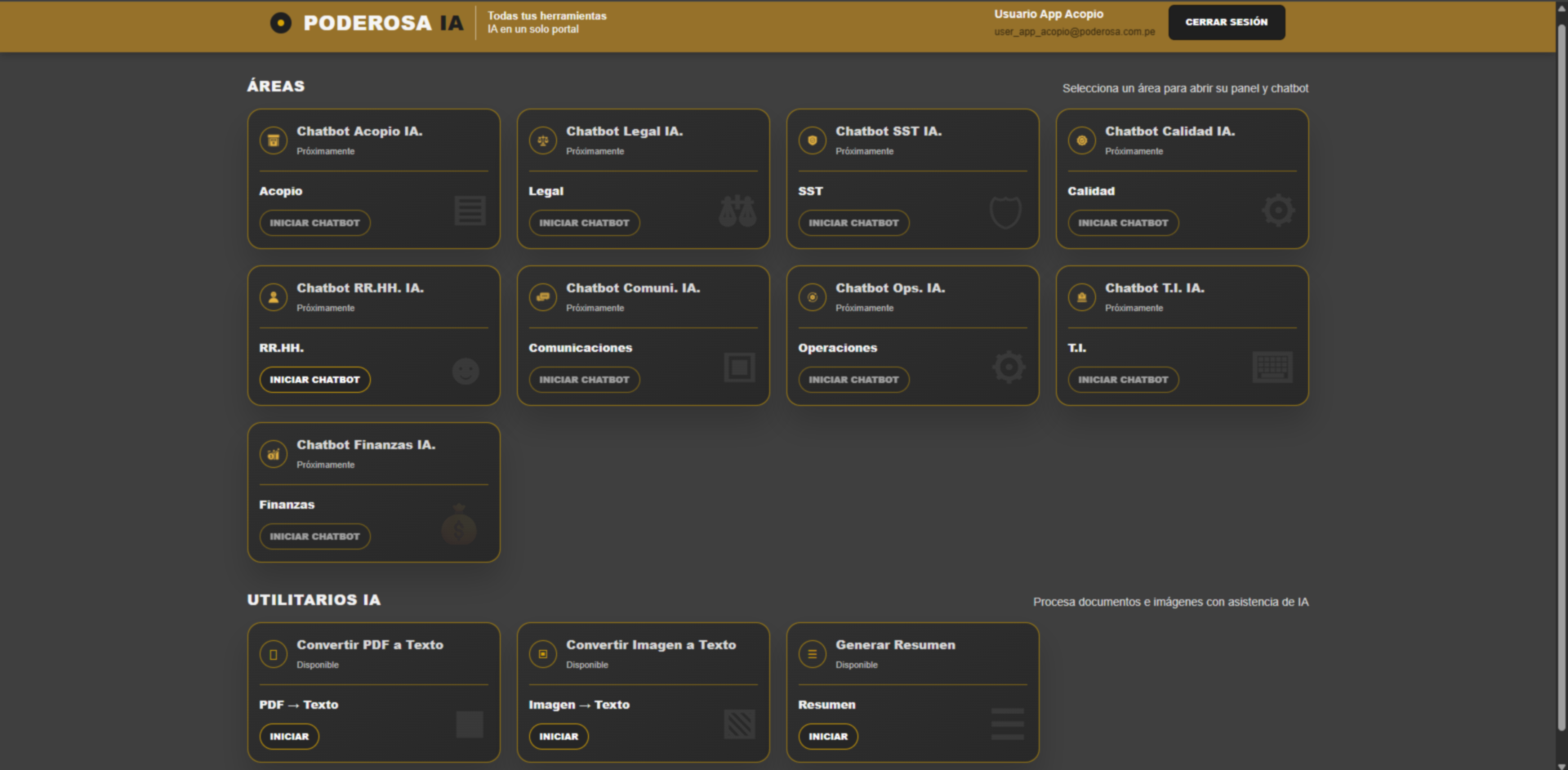Image resolution: width=1568 pixels, height=770 pixels.
Task: Start the RR.HH. chatbot with Iniciar Chatbot
Action: 315,380
